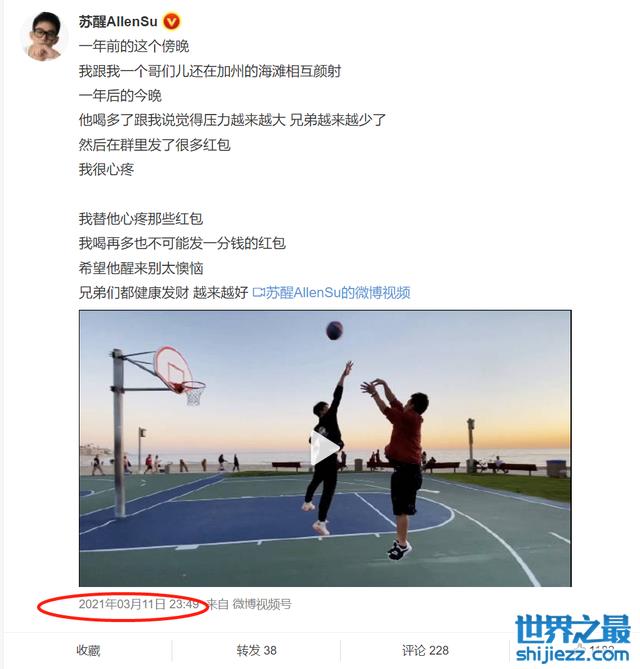Click the orange verified V badge
Screen dimensions: 640x669
click(x=172, y=21)
